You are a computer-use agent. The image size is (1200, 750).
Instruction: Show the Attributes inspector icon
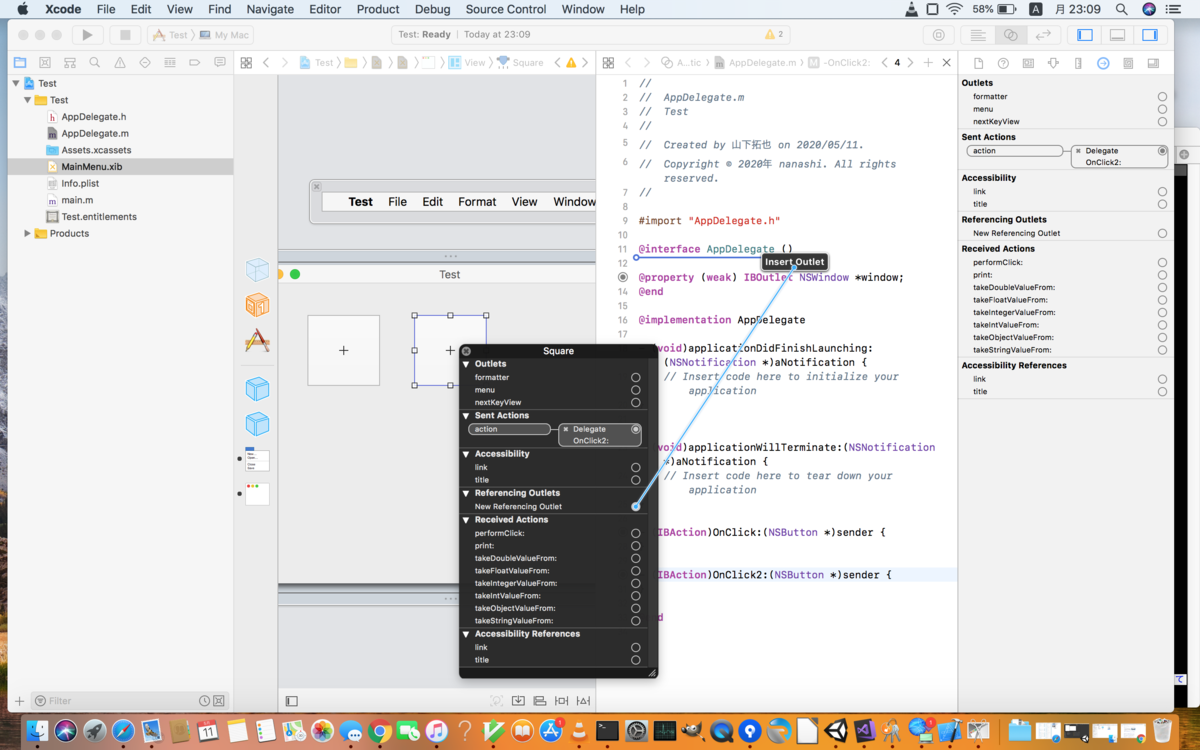click(1053, 63)
